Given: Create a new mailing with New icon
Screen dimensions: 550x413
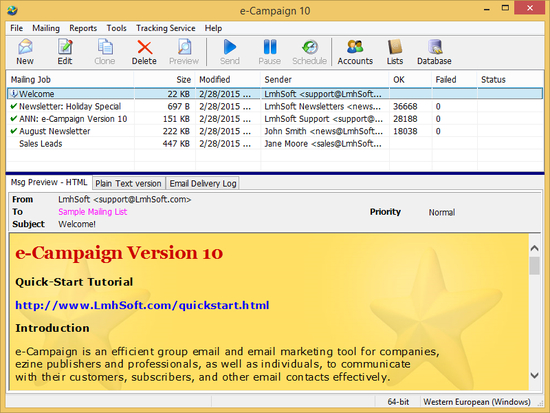Looking at the screenshot, I should click(x=25, y=52).
